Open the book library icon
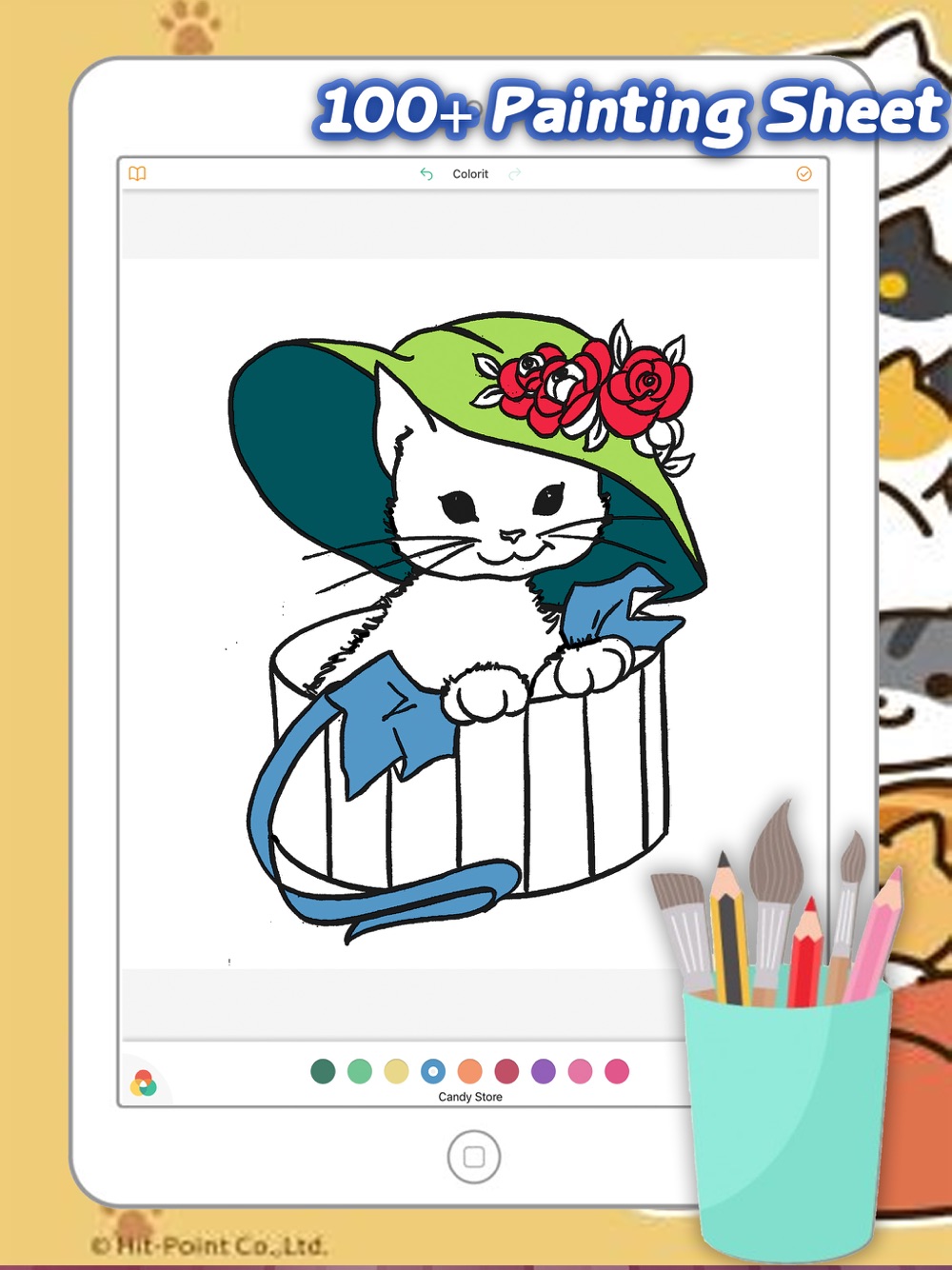Screen dimensions: 952x1270 coord(138,173)
